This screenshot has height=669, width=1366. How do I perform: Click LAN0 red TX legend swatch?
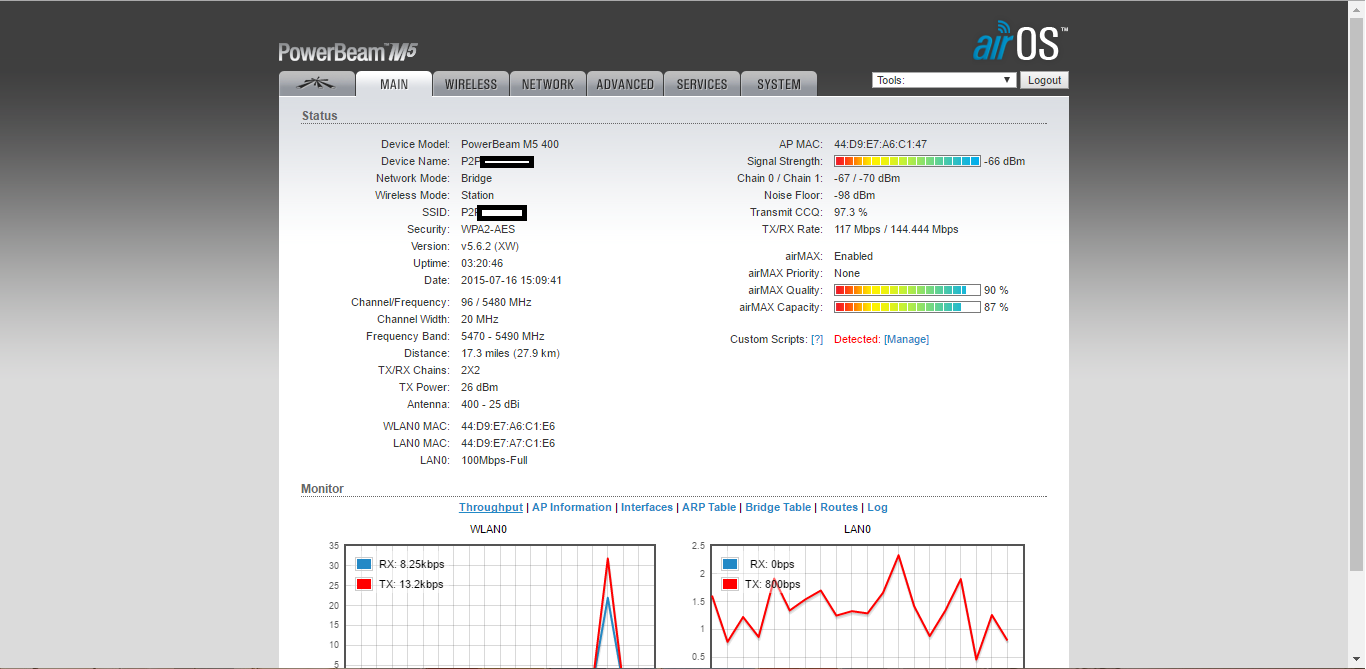pos(731,584)
